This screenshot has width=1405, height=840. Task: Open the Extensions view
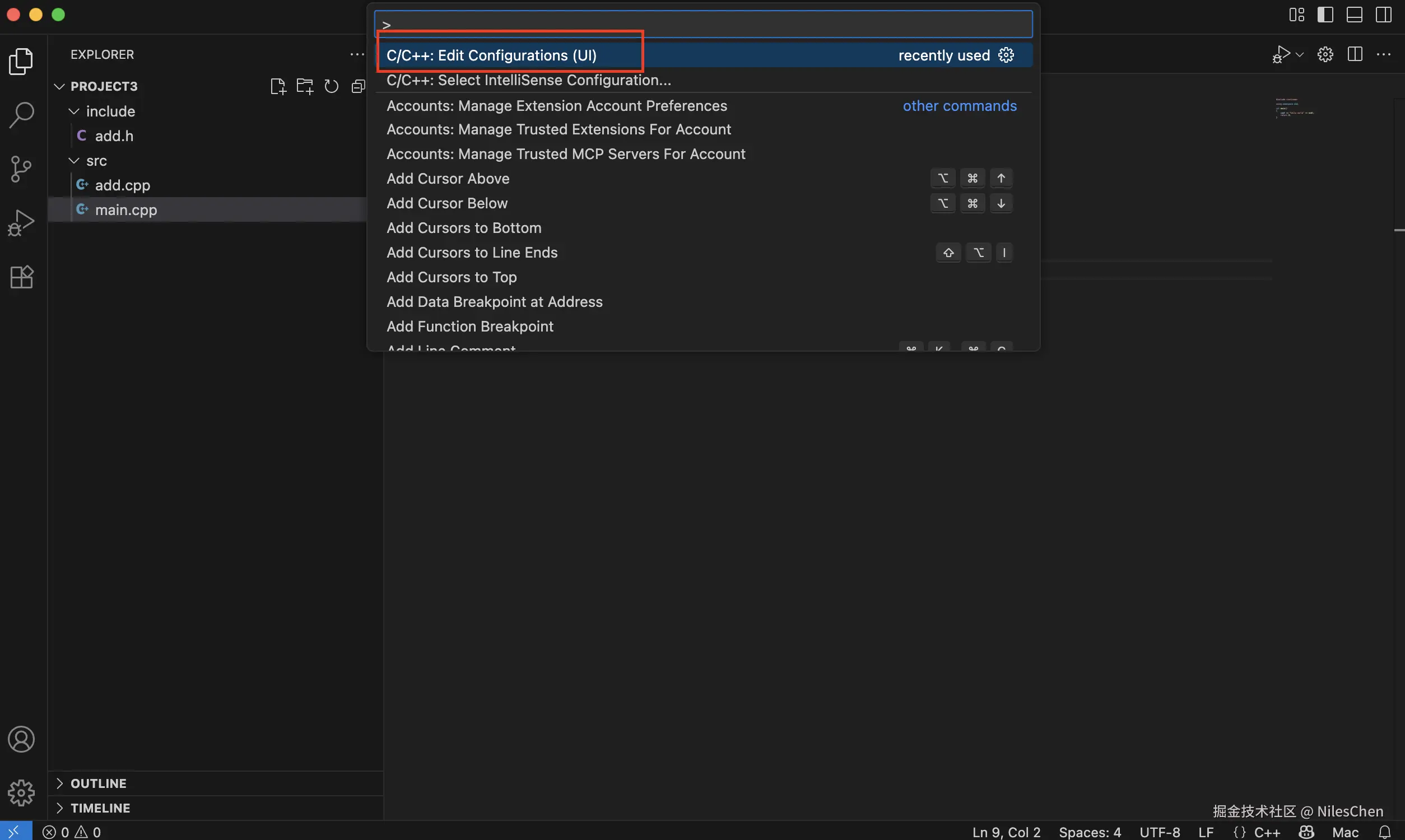[x=21, y=277]
